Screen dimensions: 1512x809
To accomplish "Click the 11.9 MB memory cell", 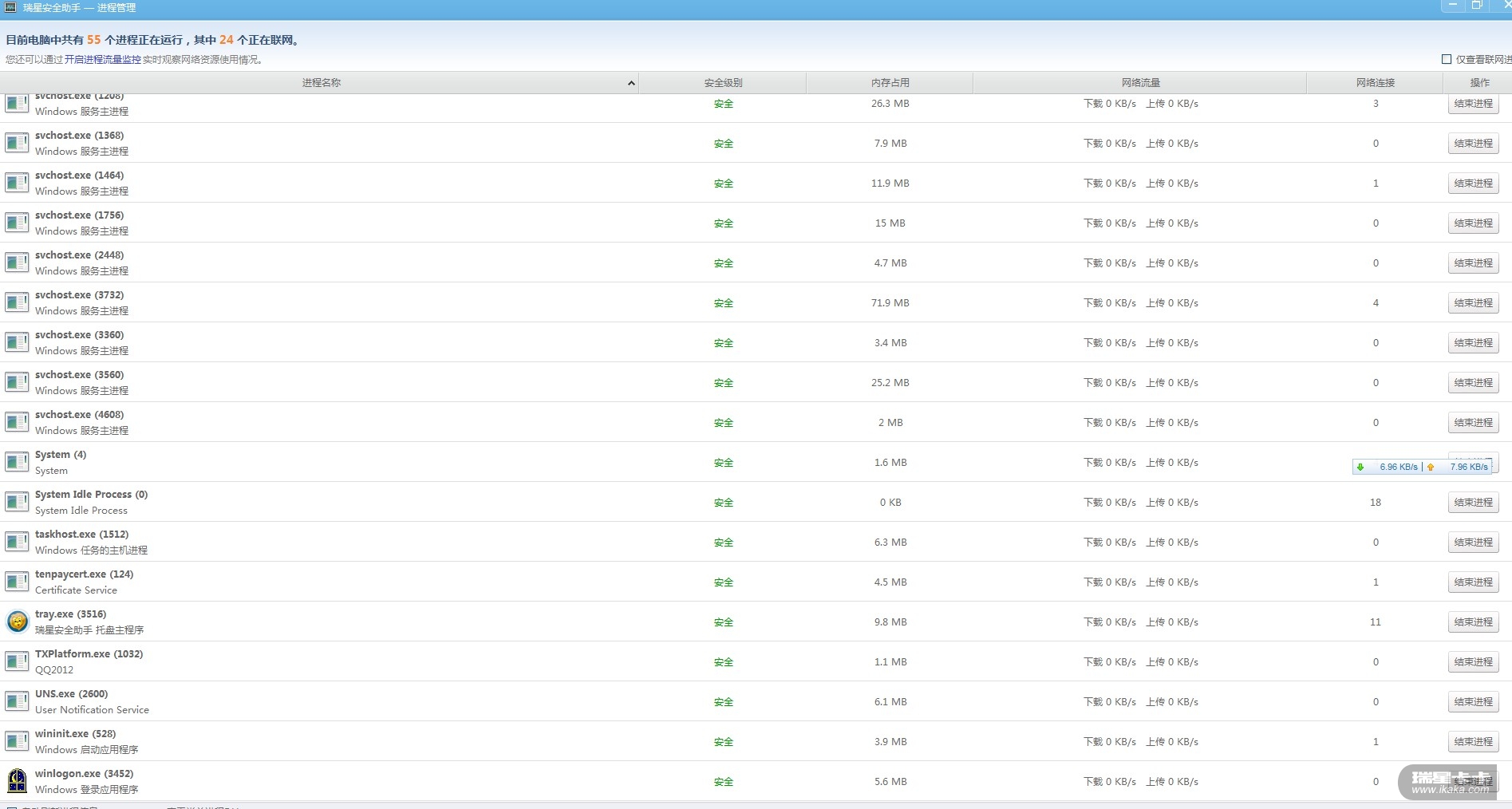I will click(x=890, y=183).
